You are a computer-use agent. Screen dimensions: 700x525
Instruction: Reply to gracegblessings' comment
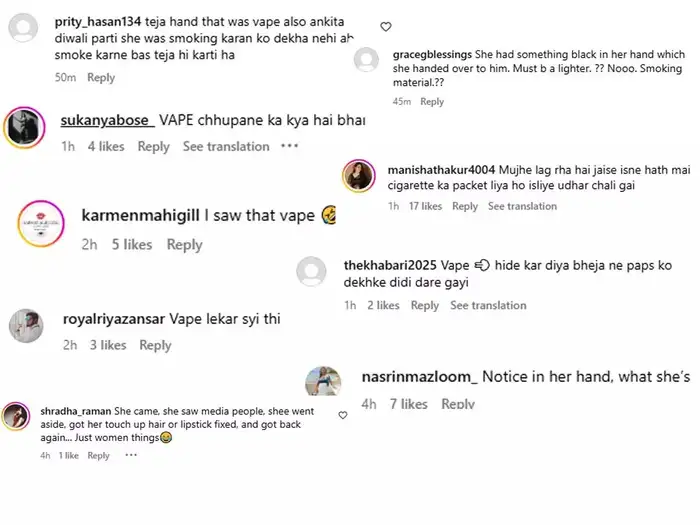(432, 102)
